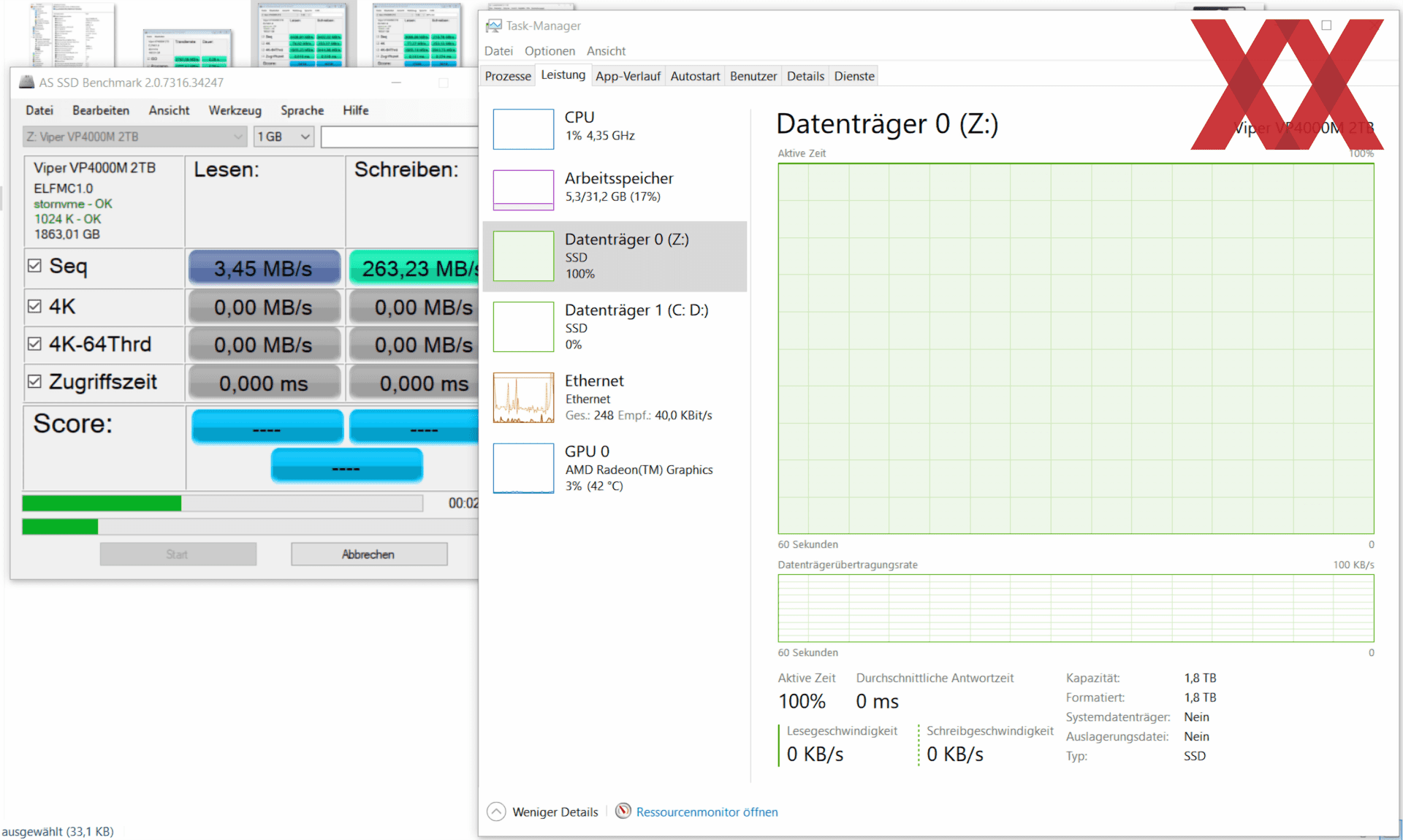Open the drive selection dropdown Z: Viper VP4000M
1403x840 pixels.
pos(134,137)
